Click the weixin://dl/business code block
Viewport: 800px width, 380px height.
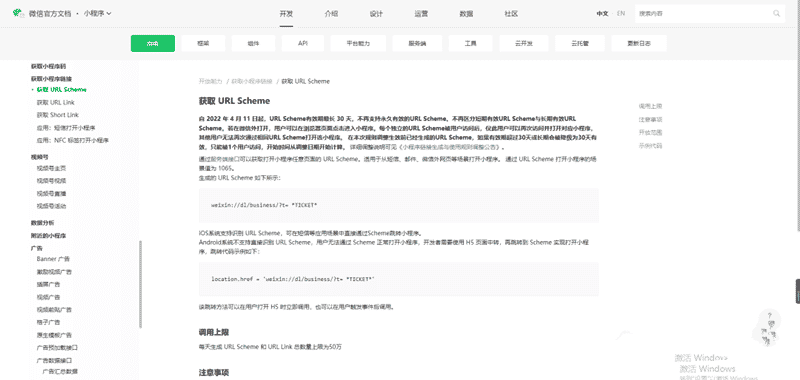[398, 205]
